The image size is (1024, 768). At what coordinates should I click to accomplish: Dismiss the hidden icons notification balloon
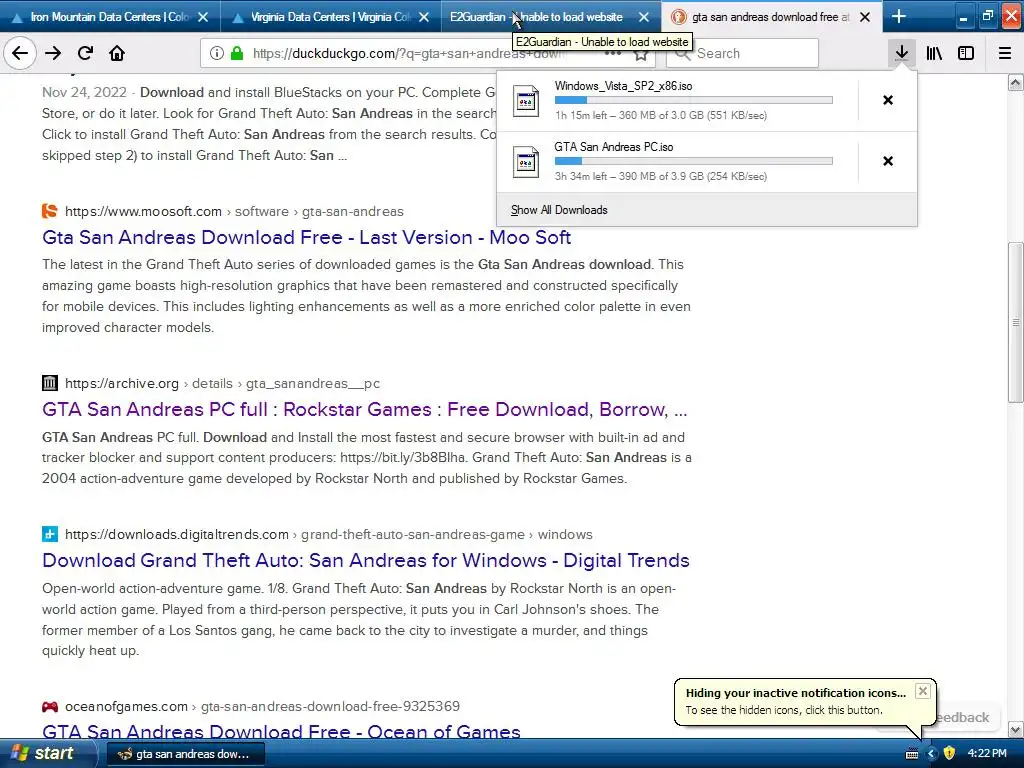click(922, 691)
